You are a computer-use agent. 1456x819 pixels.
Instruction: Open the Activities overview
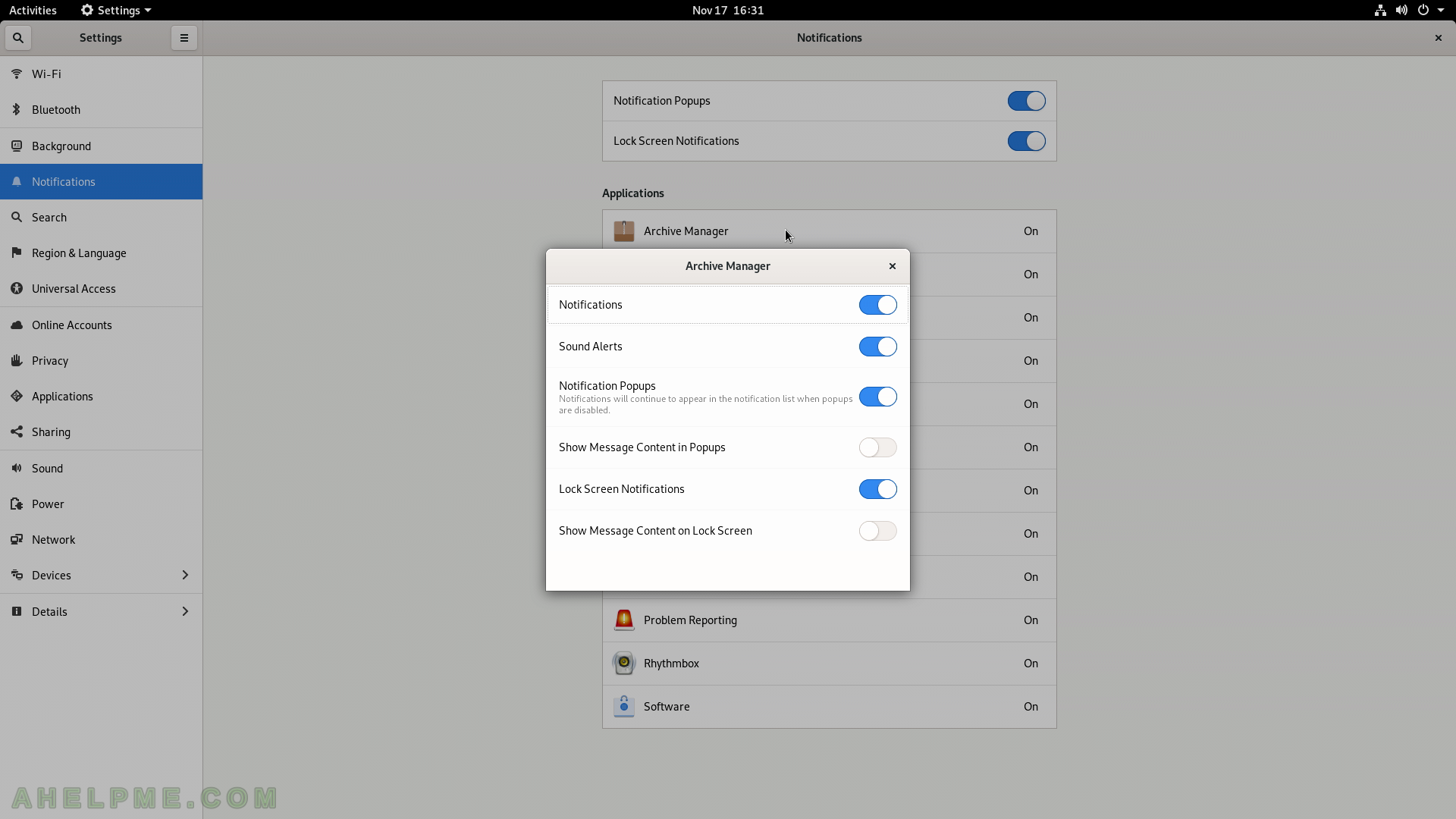click(33, 11)
